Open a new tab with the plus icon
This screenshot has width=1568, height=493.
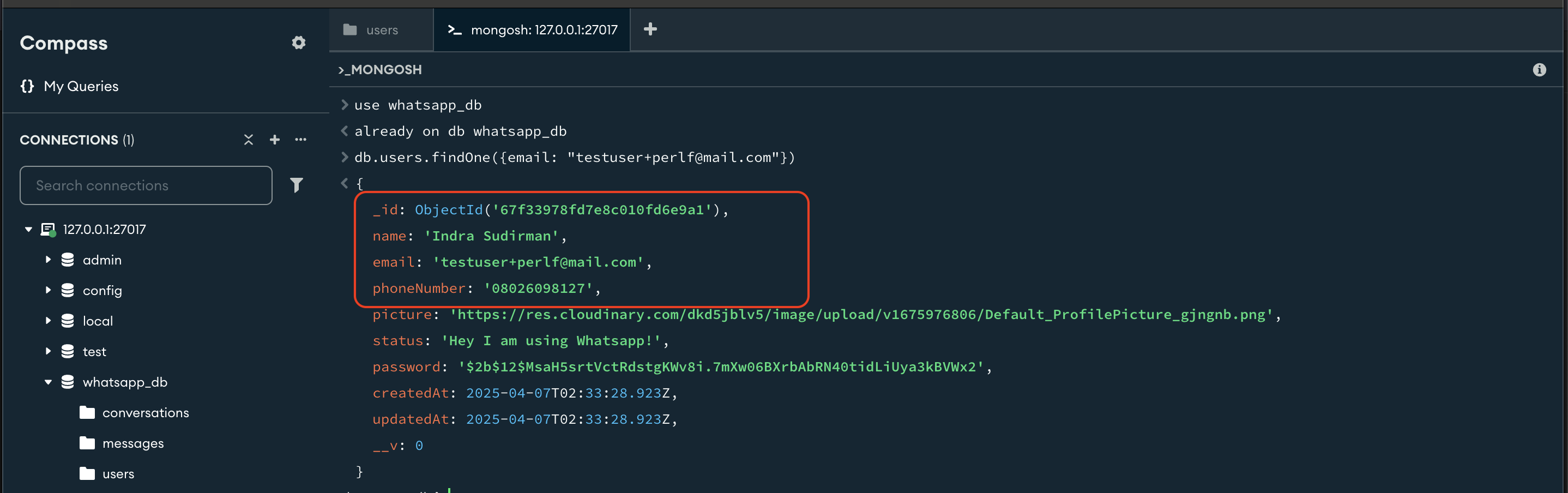pyautogui.click(x=650, y=29)
